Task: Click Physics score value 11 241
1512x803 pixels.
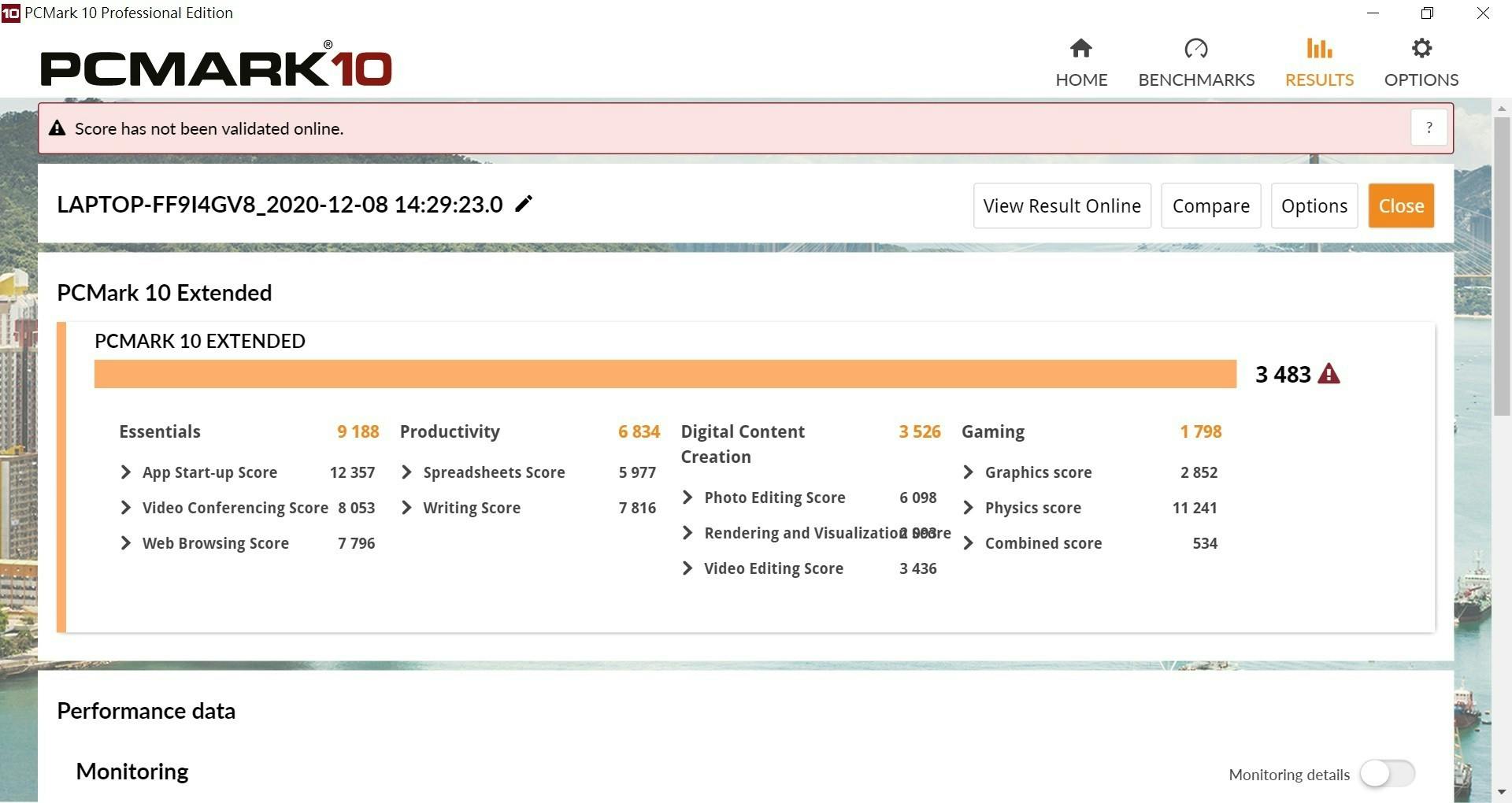Action: pos(1194,508)
